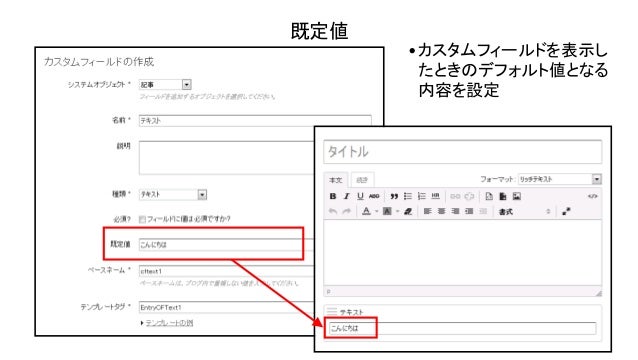Select the 本文 tab
Image resolution: width=638 pixels, height=360 pixels.
[336, 180]
